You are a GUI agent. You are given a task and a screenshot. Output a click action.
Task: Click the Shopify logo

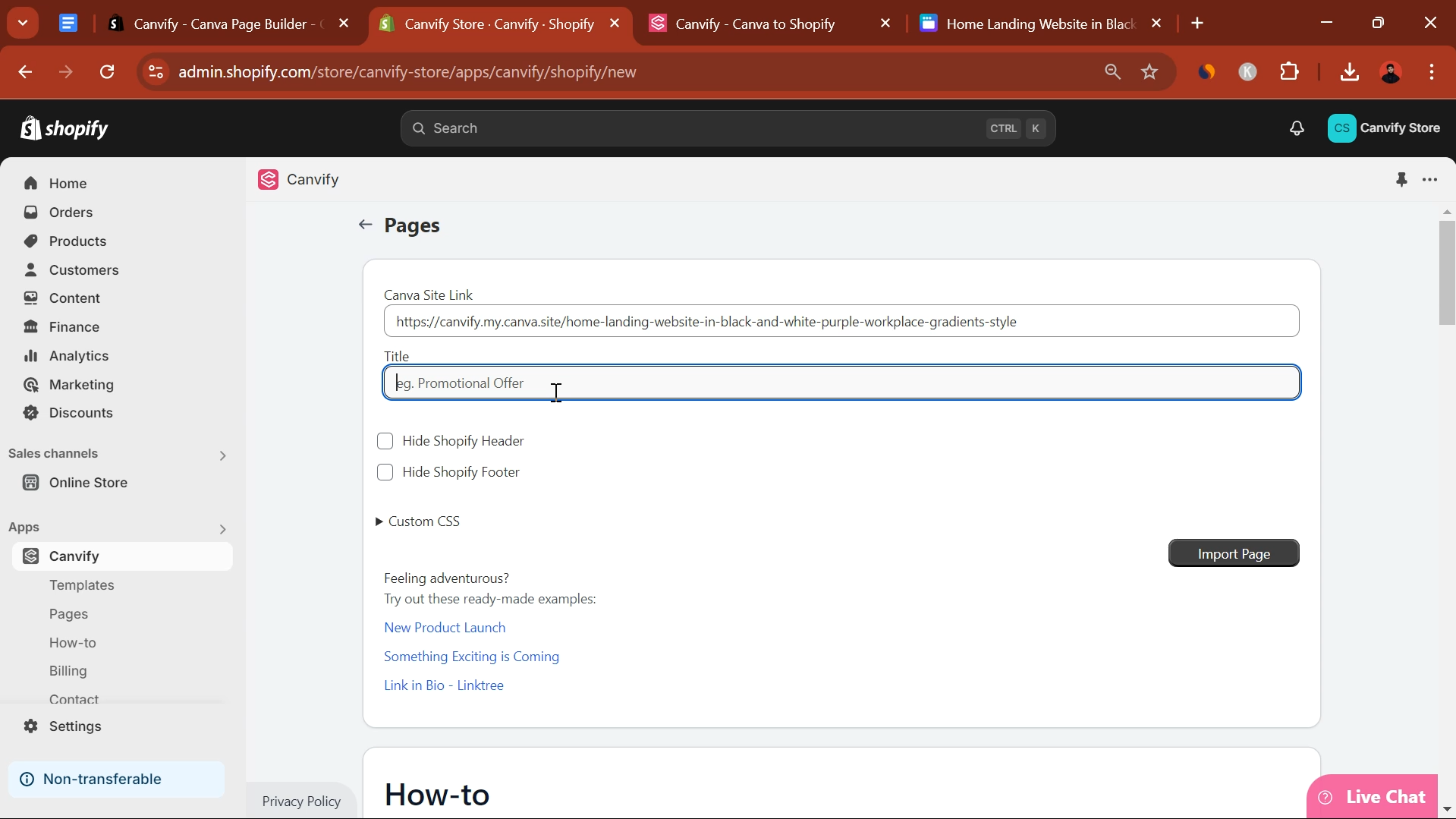point(64,128)
